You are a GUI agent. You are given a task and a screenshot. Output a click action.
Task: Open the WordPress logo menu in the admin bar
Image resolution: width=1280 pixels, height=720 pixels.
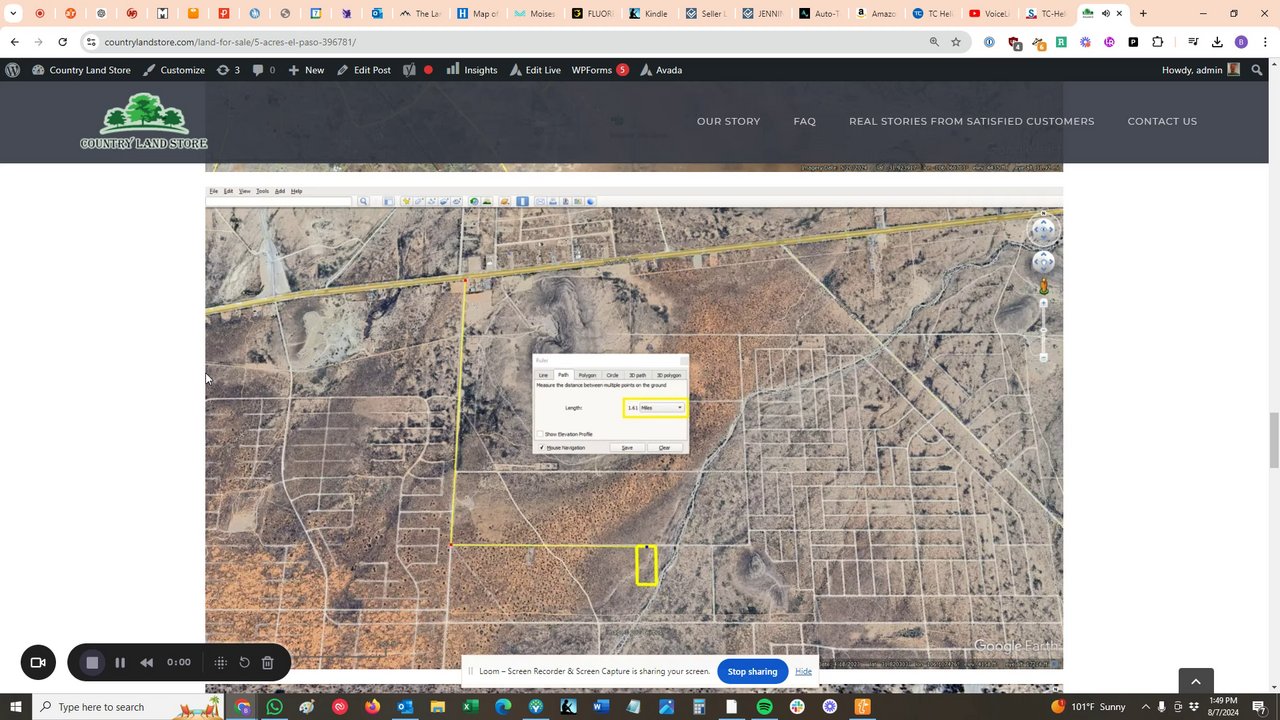(x=13, y=70)
